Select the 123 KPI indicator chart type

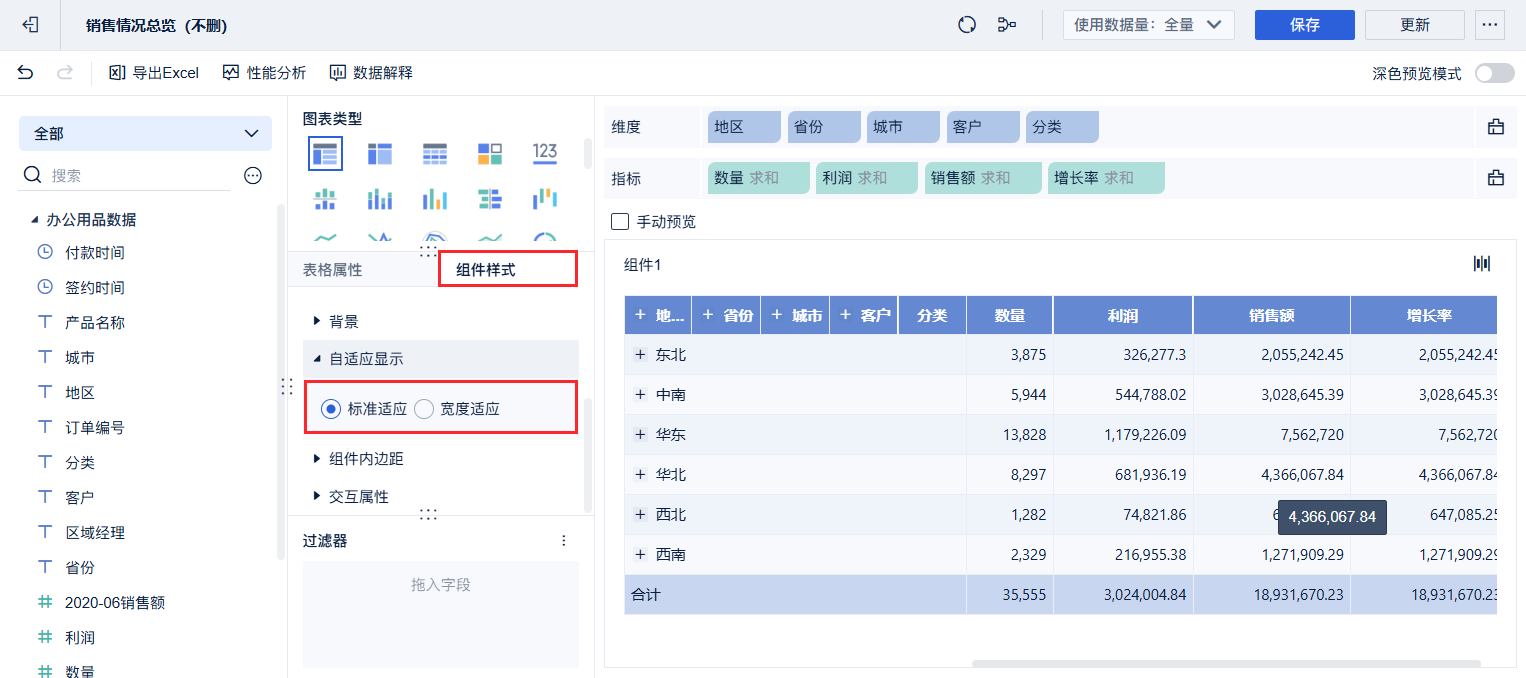[x=545, y=153]
